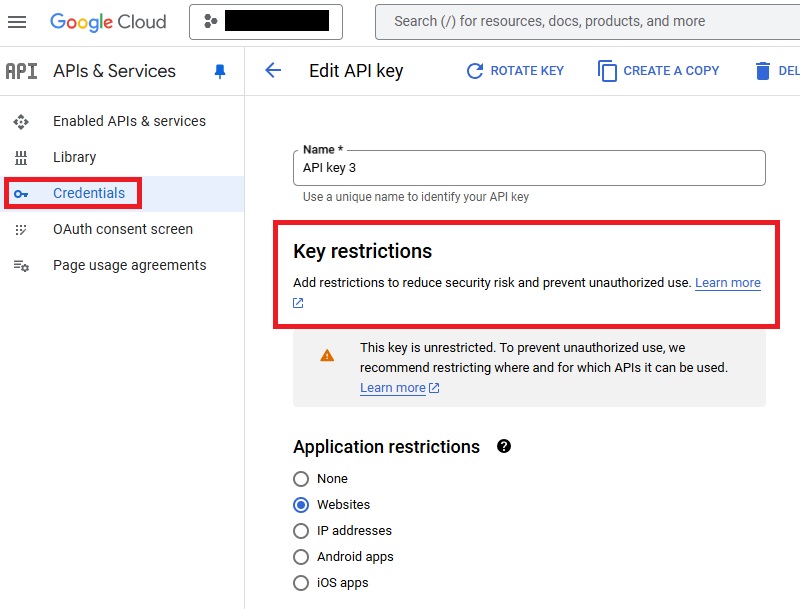
Task: Select the Websites radio option
Action: (301, 505)
